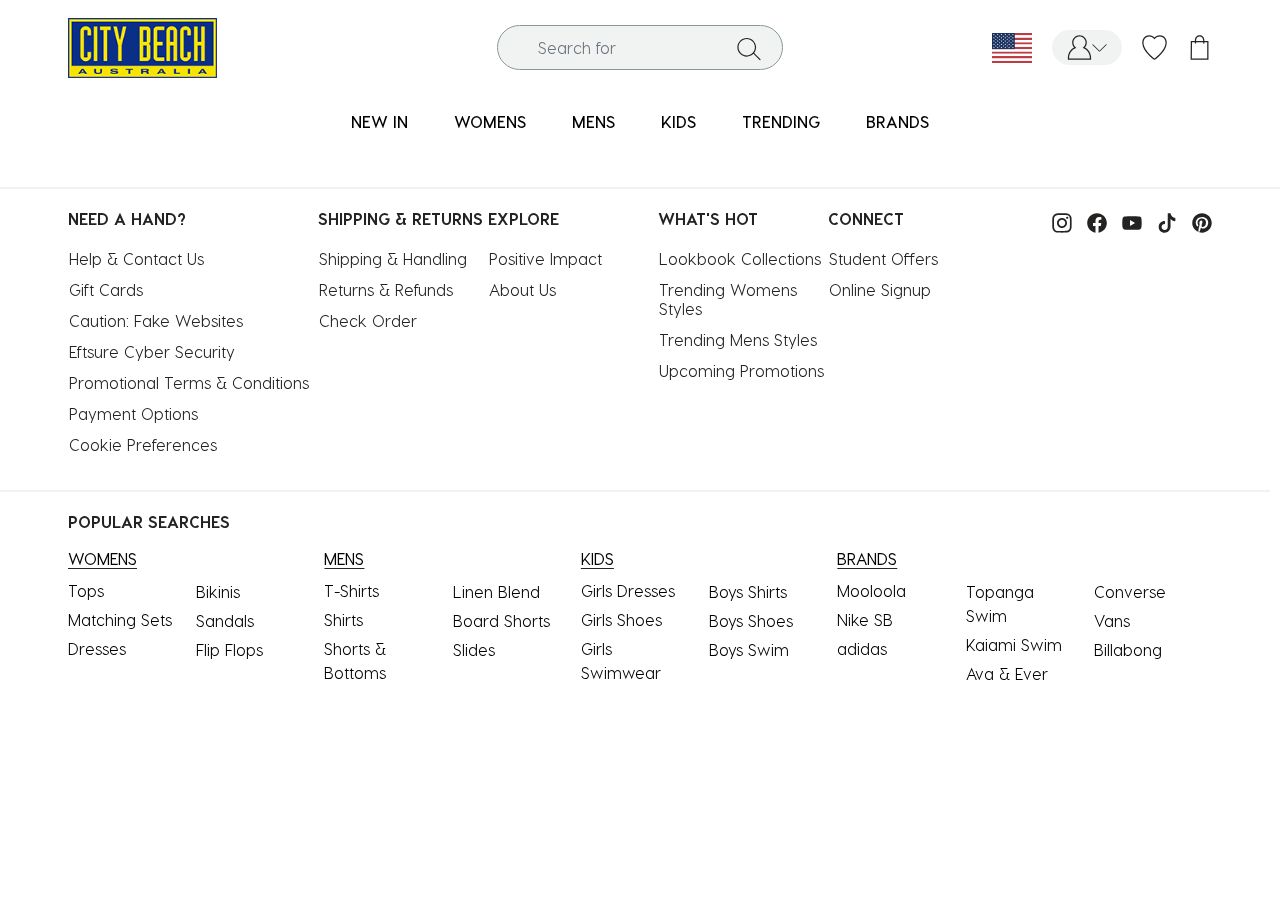The image size is (1280, 900).
Task: Go to Gift Cards
Action: pos(106,290)
